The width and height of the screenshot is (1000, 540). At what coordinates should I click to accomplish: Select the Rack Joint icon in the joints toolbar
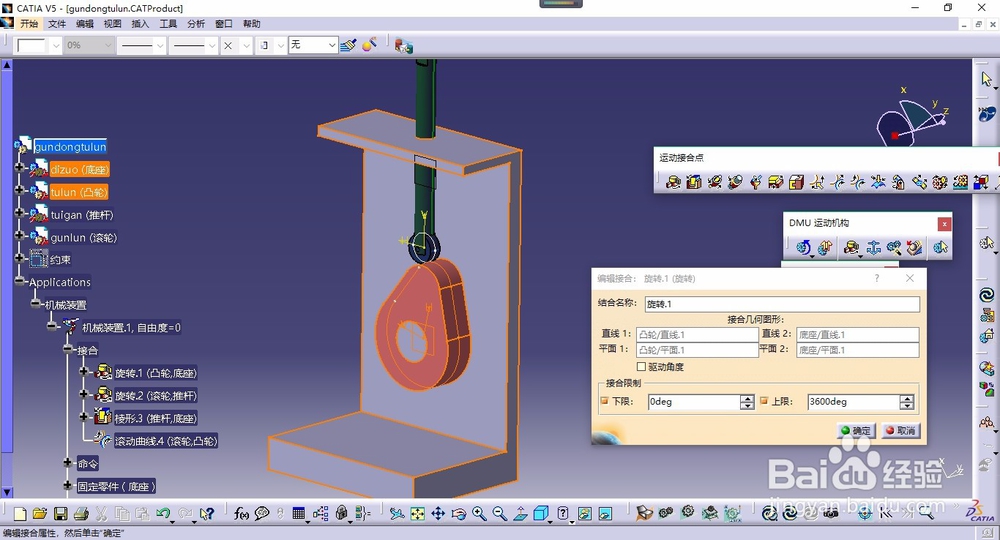pyautogui.click(x=960, y=183)
